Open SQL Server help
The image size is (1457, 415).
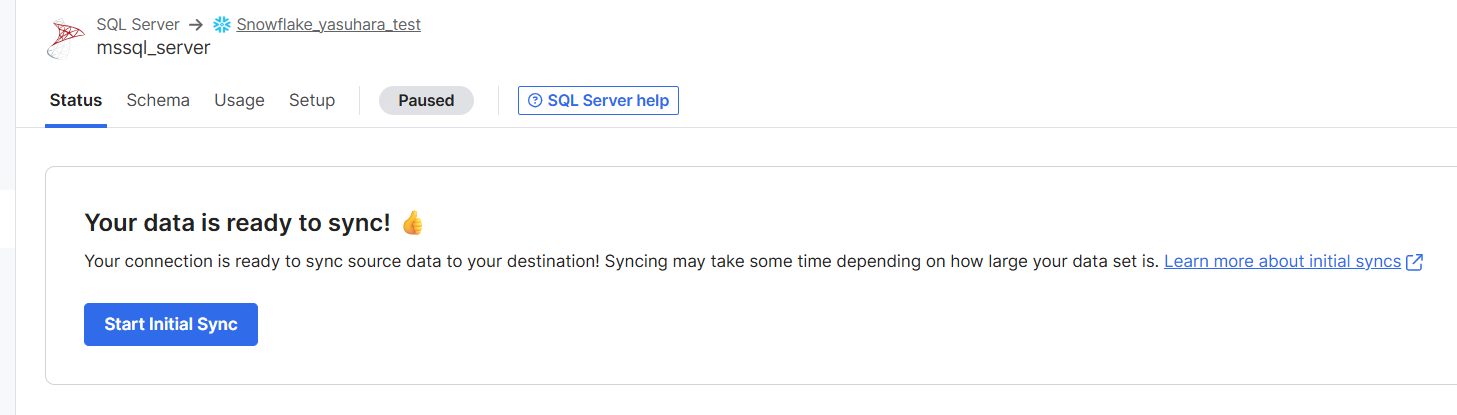(x=598, y=100)
